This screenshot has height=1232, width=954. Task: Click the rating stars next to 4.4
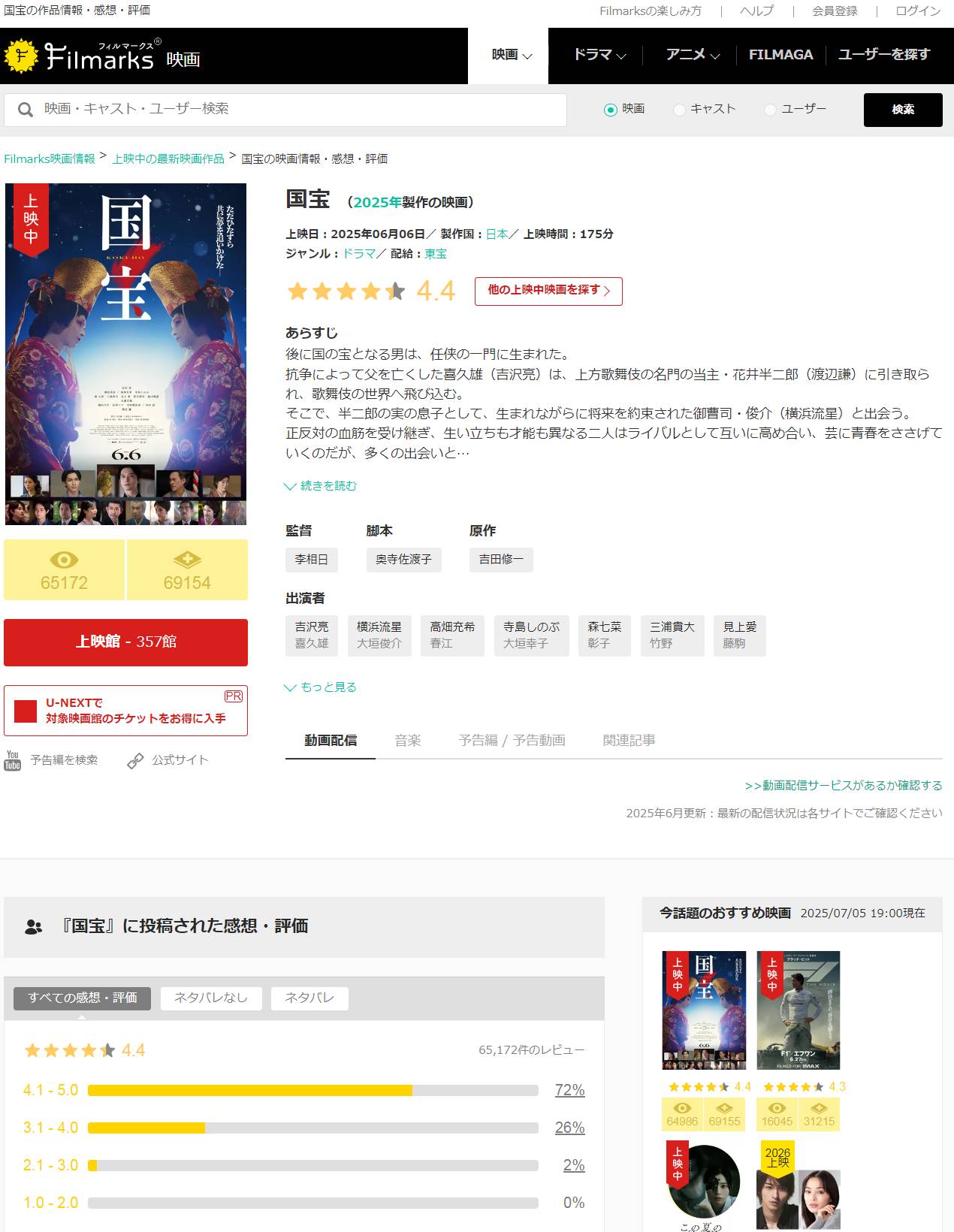[x=346, y=291]
